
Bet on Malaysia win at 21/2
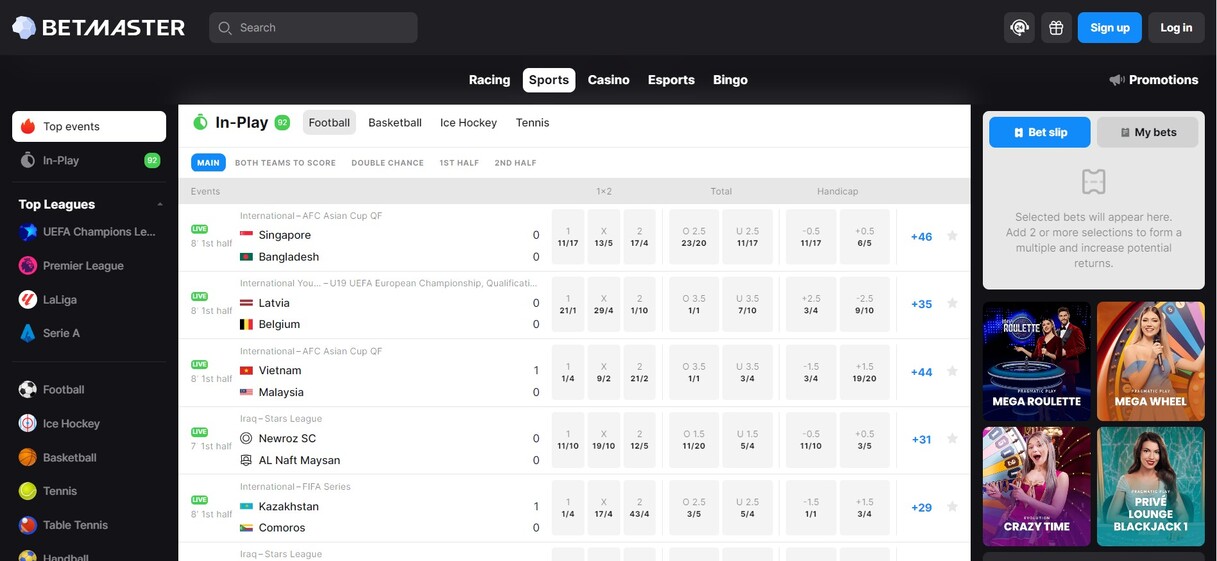639,372
